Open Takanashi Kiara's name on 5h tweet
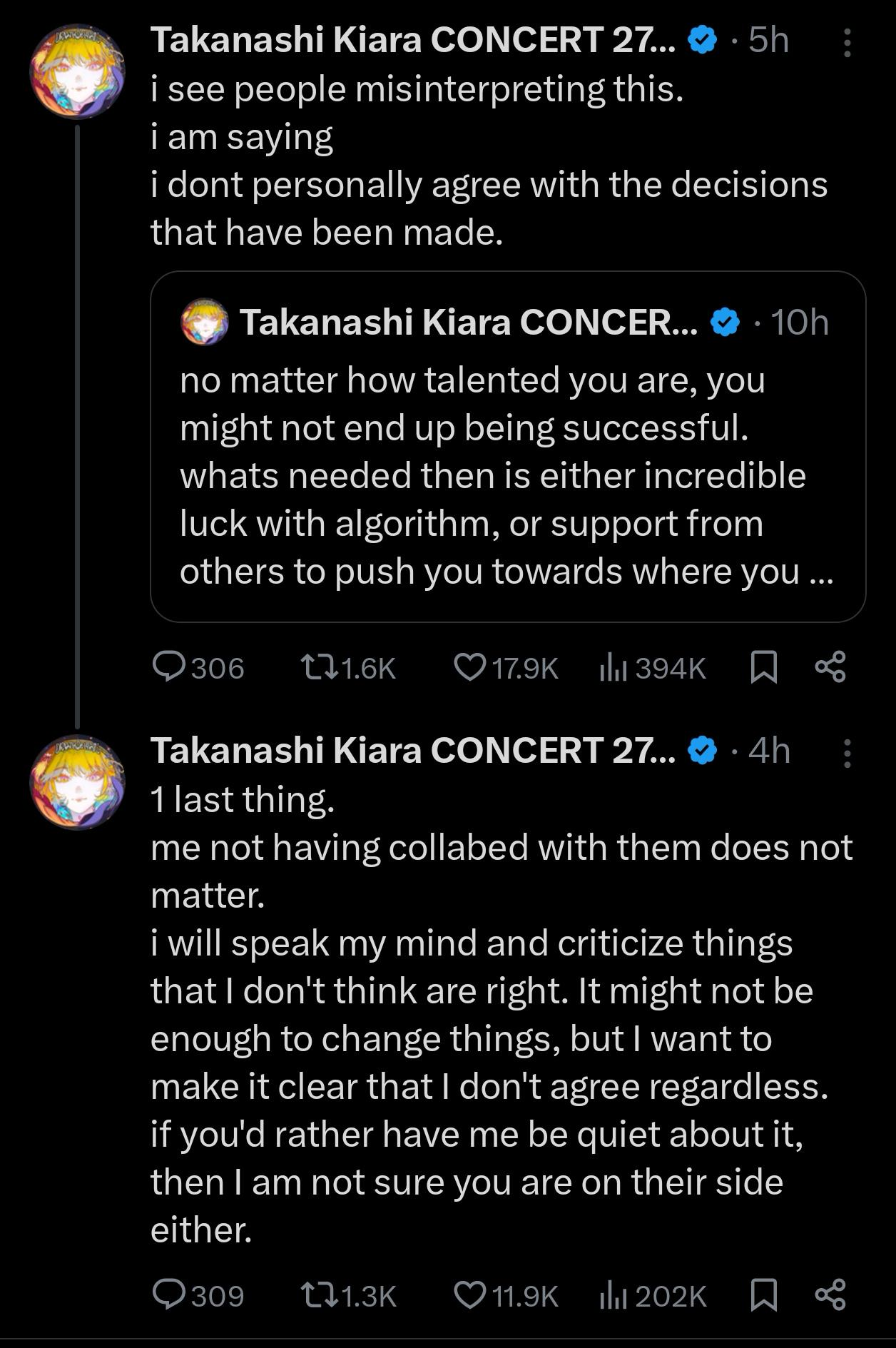Image resolution: width=896 pixels, height=1348 pixels. (412, 40)
